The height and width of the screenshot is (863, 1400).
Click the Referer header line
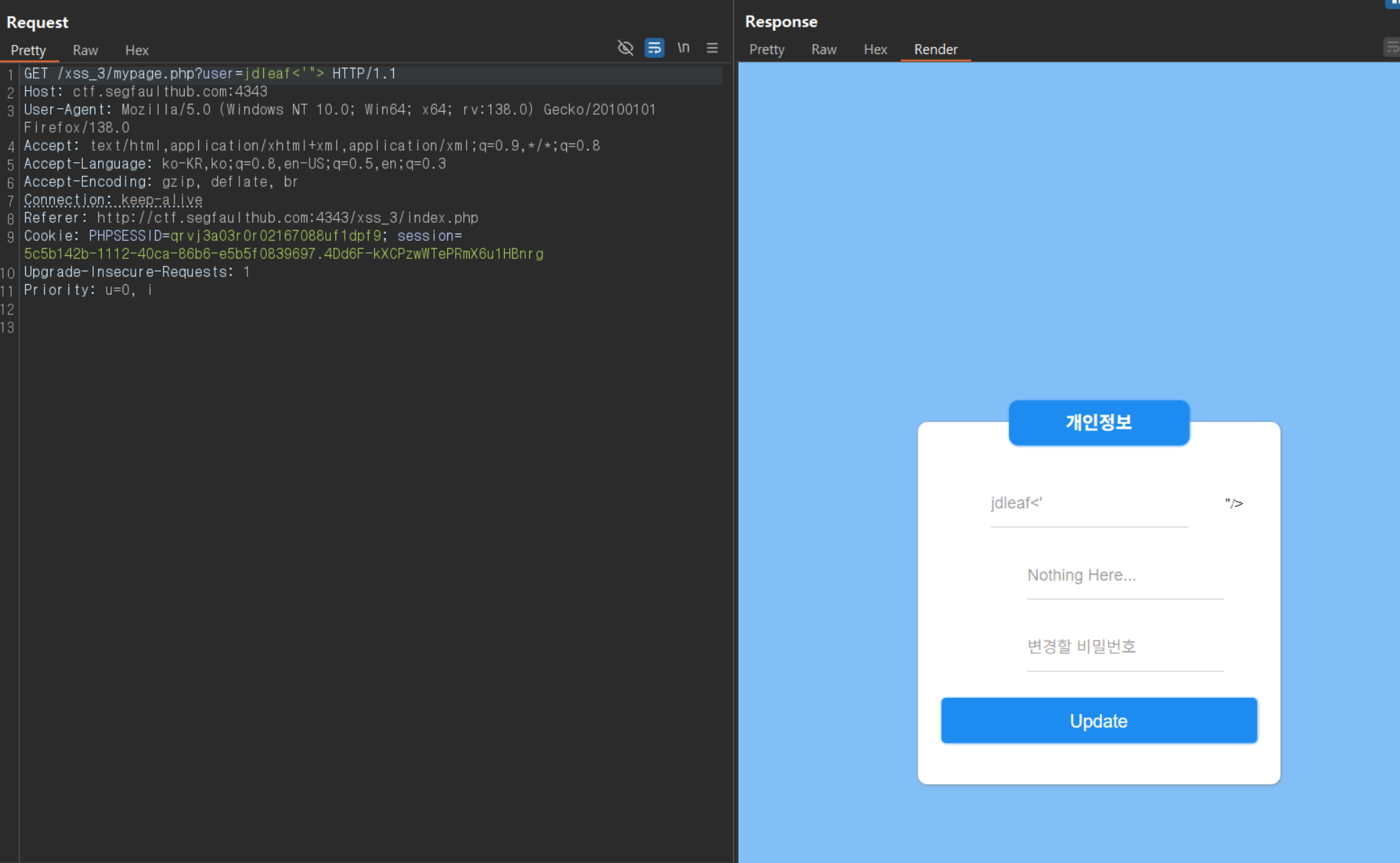point(251,218)
